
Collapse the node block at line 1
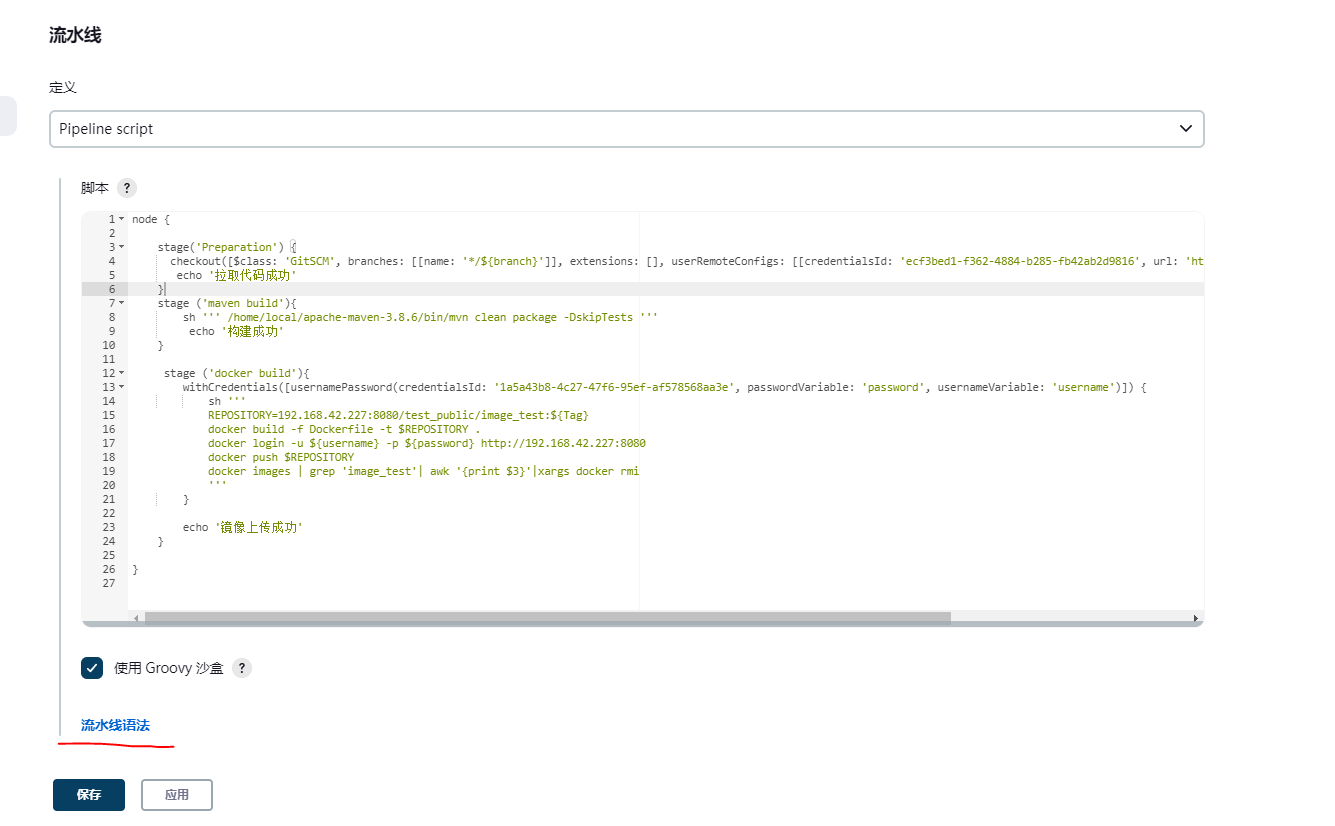122,219
